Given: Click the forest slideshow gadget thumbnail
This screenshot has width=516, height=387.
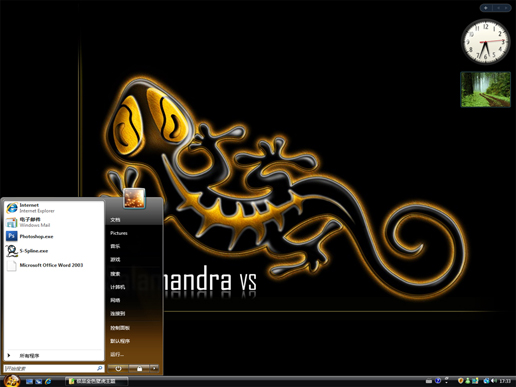Looking at the screenshot, I should coord(485,89).
